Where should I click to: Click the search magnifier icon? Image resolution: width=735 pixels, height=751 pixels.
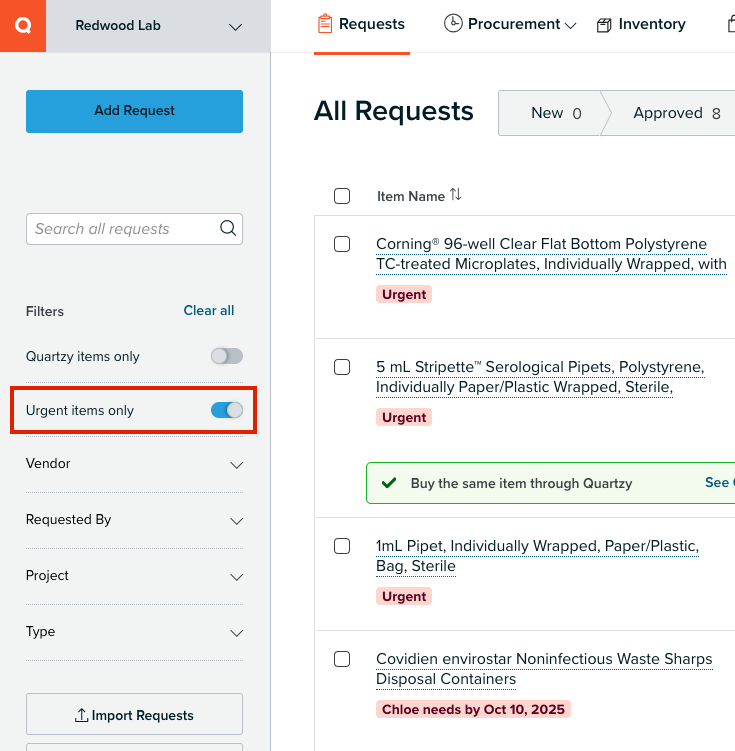point(228,228)
